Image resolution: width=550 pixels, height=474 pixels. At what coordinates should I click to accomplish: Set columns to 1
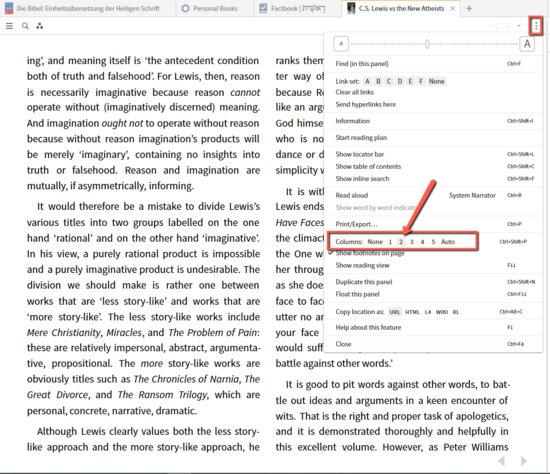pos(390,242)
